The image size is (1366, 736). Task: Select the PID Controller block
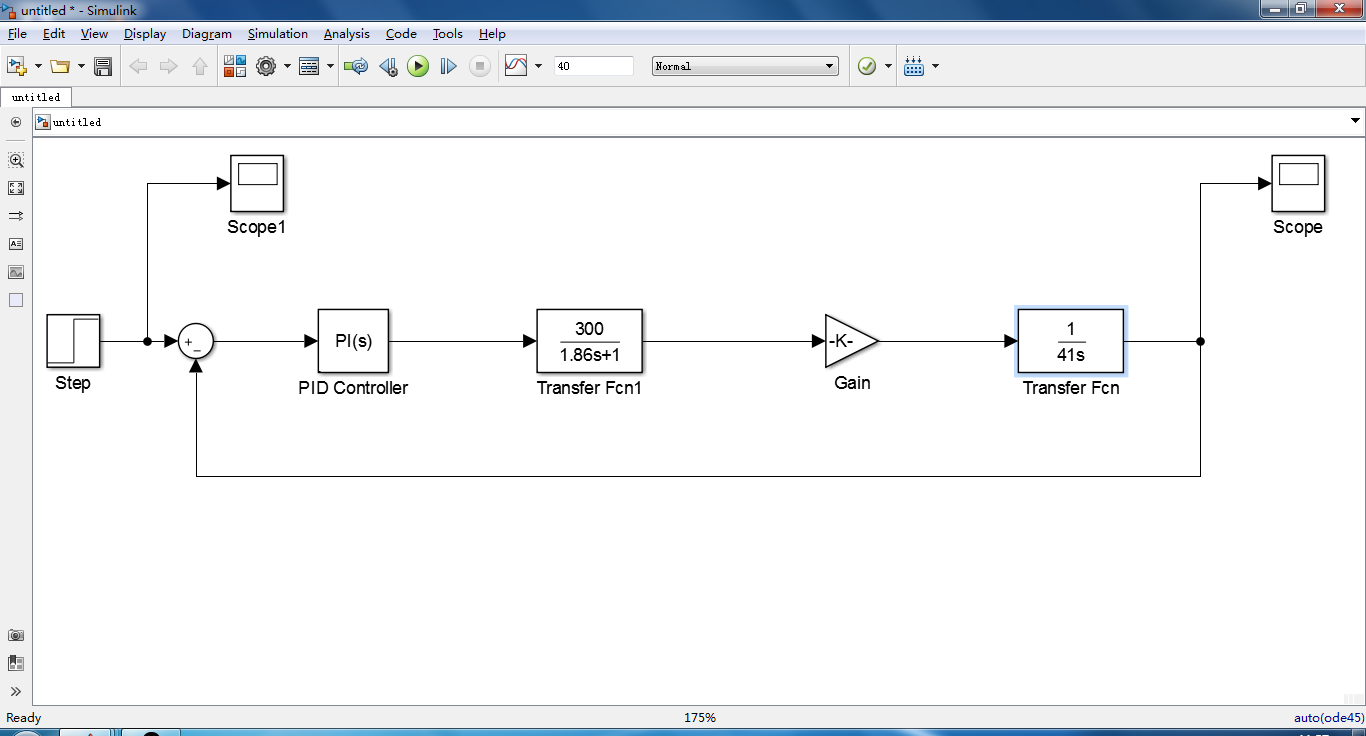353,341
